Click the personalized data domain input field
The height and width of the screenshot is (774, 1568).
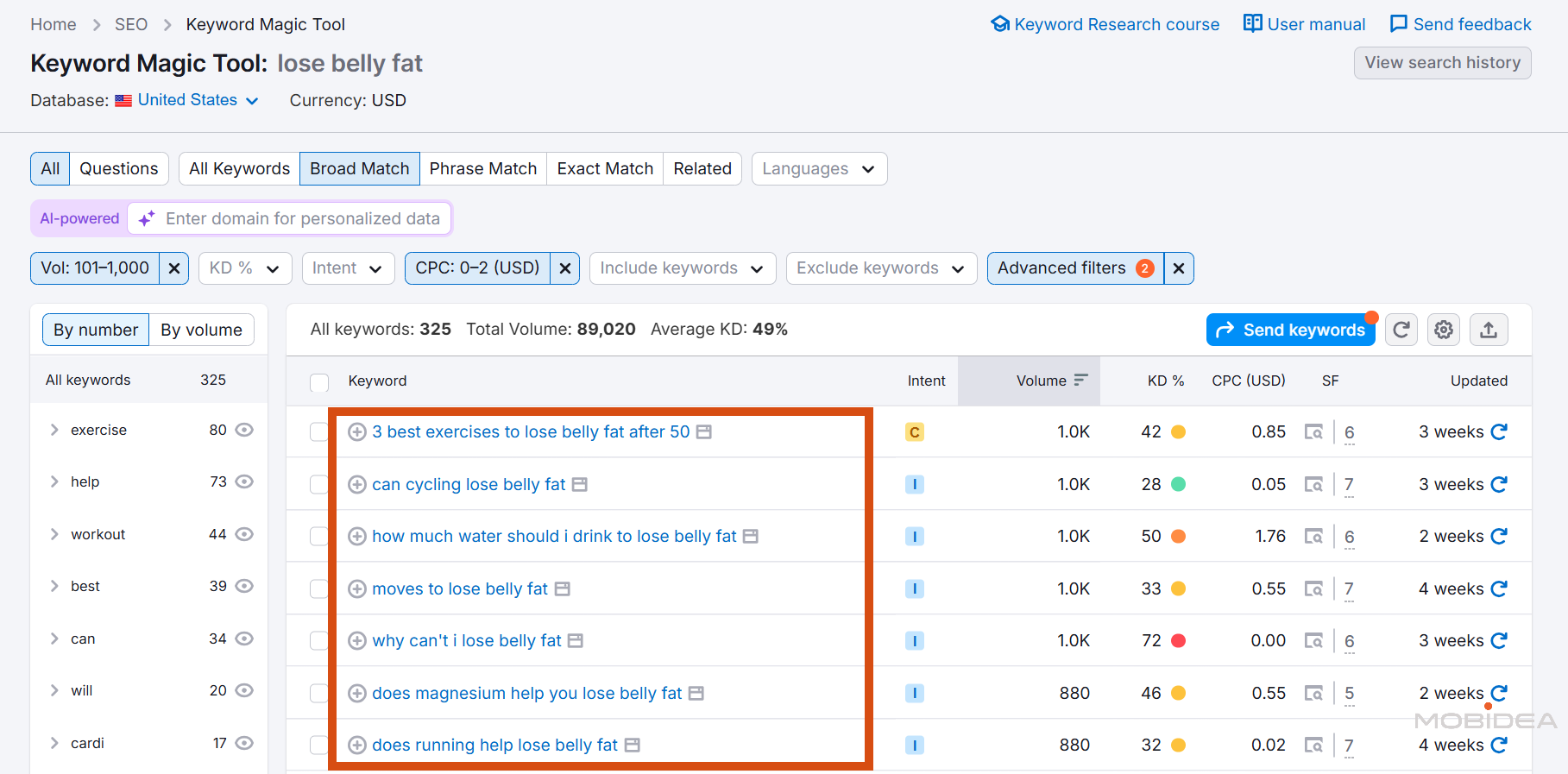(x=289, y=218)
